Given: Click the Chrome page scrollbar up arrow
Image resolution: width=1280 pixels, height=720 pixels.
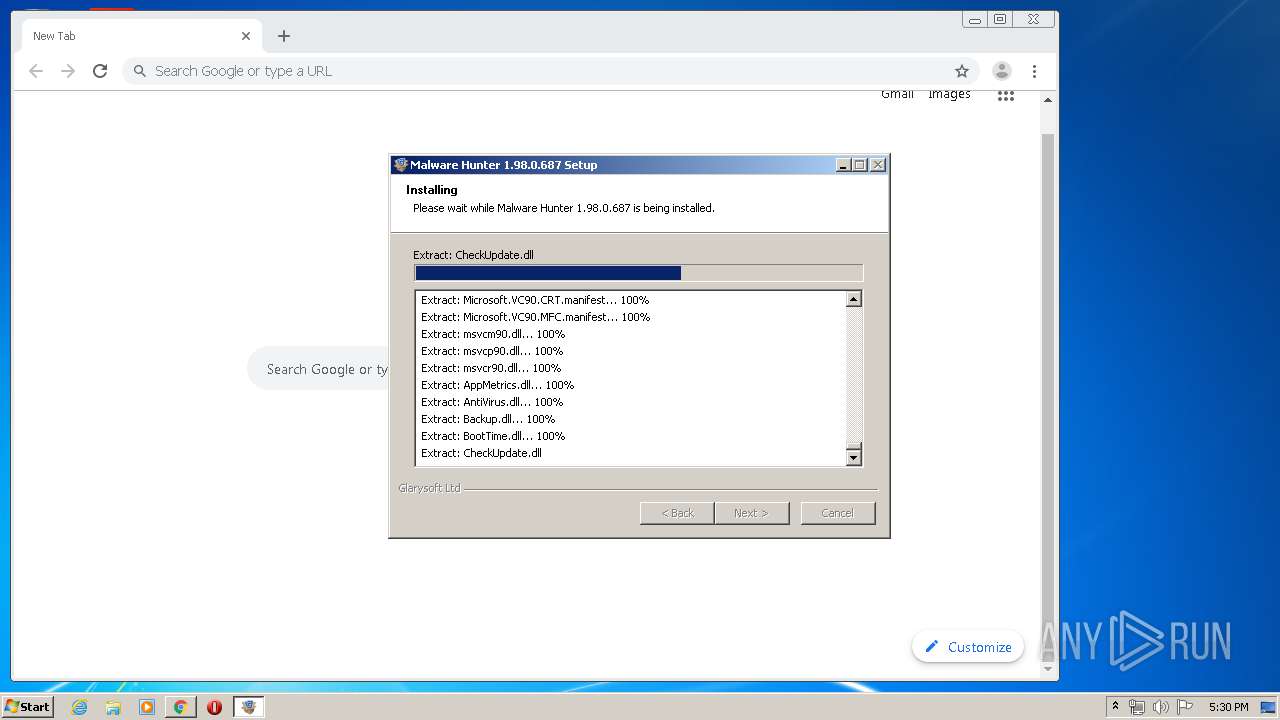Looking at the screenshot, I should point(1048,100).
